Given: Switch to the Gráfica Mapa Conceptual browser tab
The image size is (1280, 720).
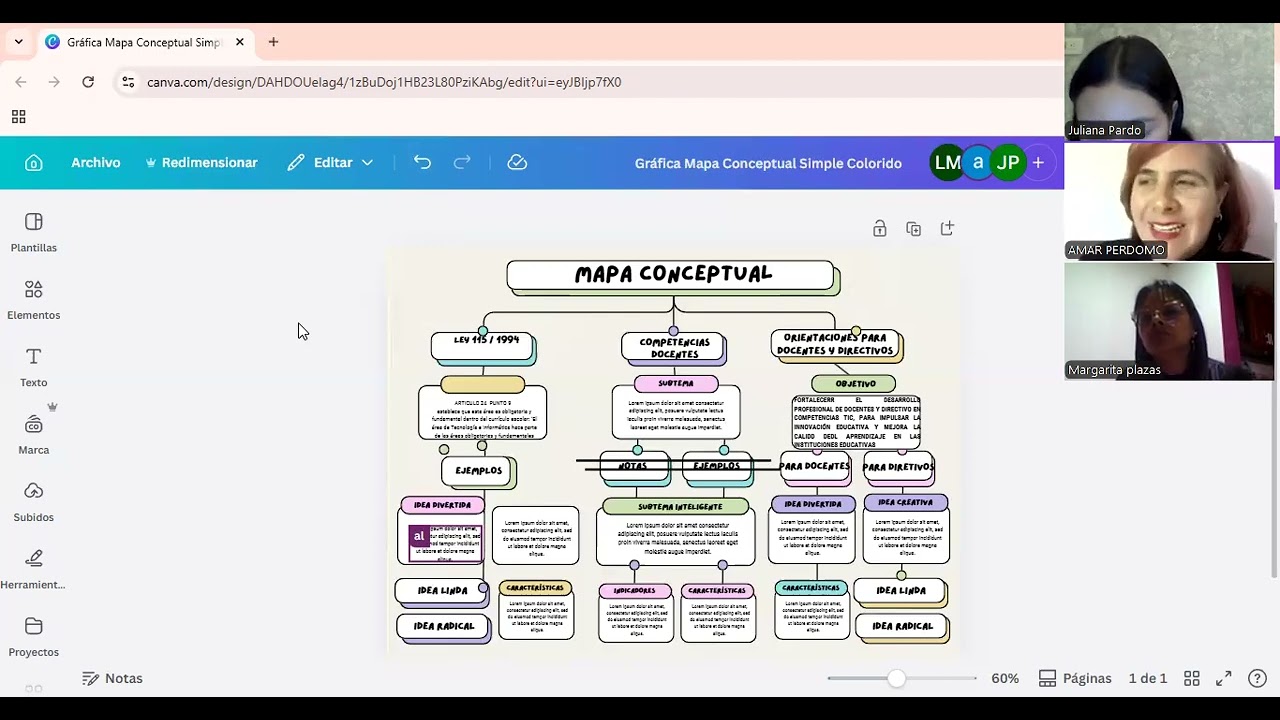Looking at the screenshot, I should coord(145,42).
